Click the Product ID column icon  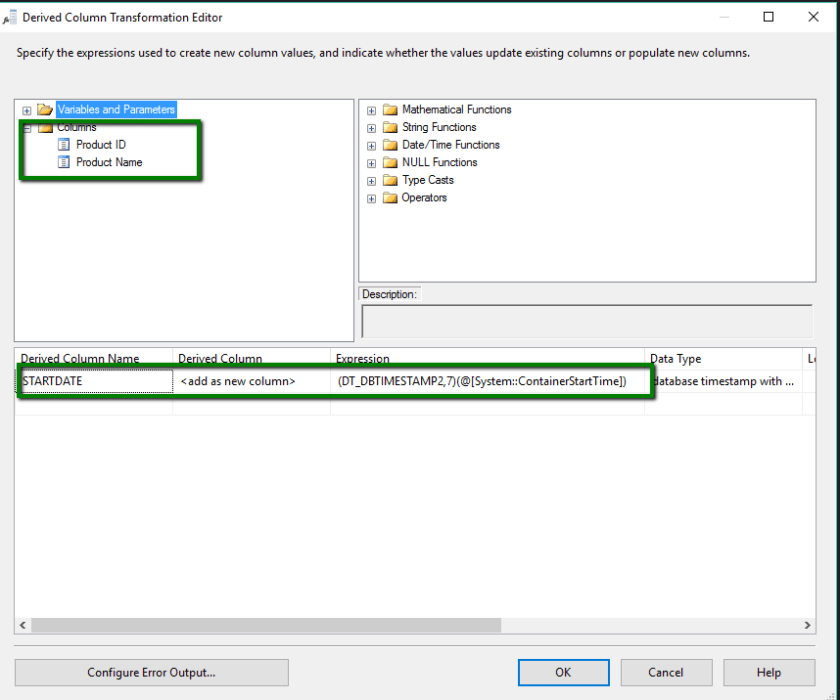(64, 145)
